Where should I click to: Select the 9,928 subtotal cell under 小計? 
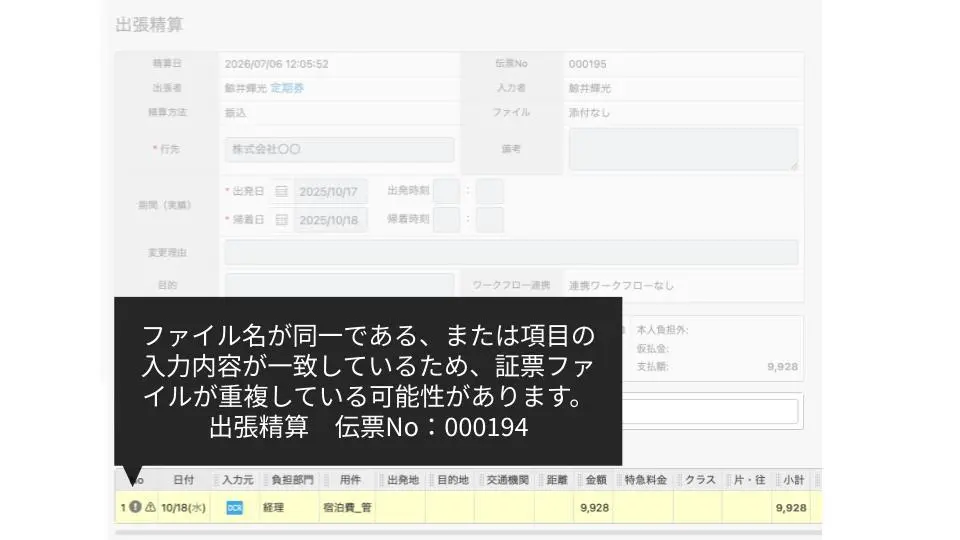click(790, 508)
